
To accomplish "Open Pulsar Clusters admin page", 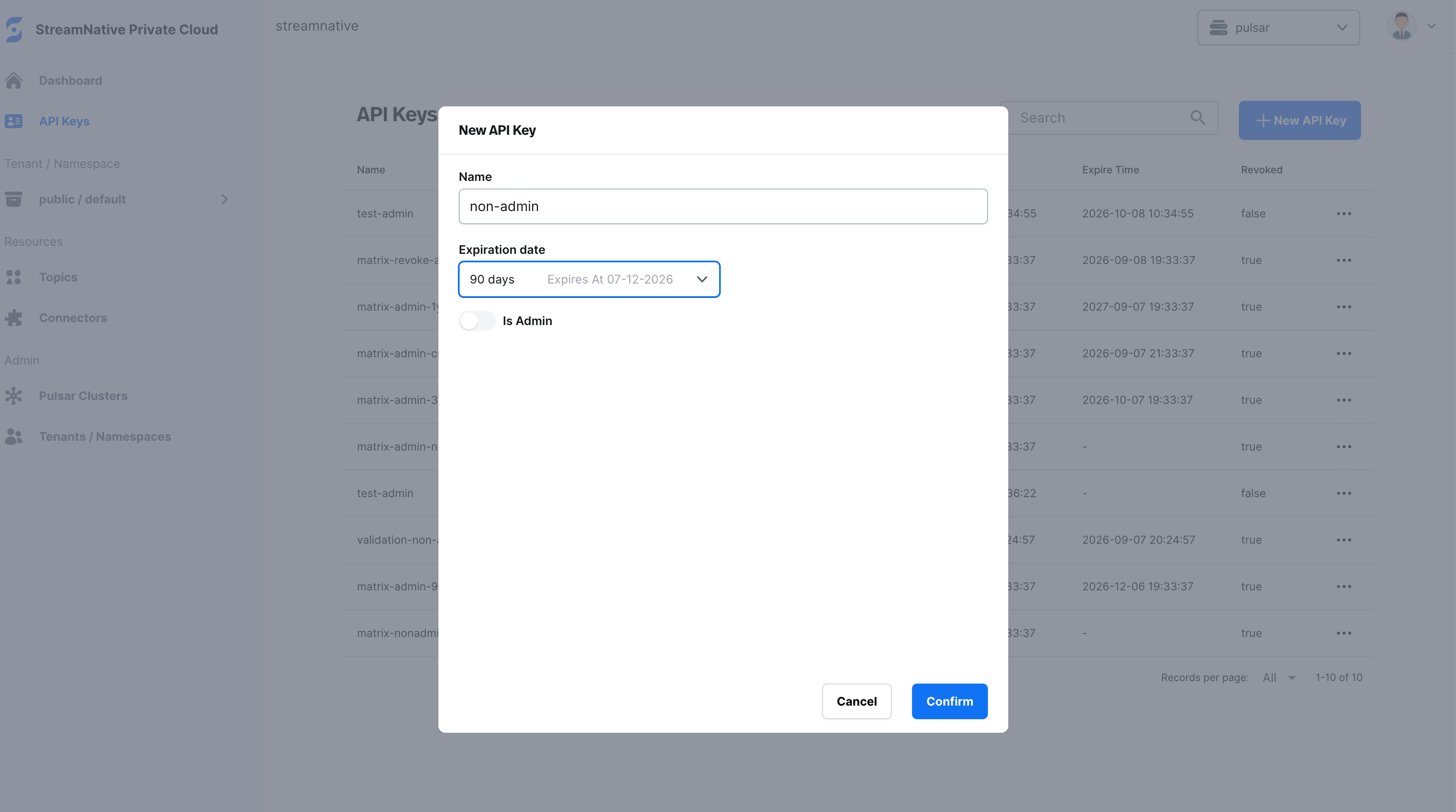I will coord(83,395).
